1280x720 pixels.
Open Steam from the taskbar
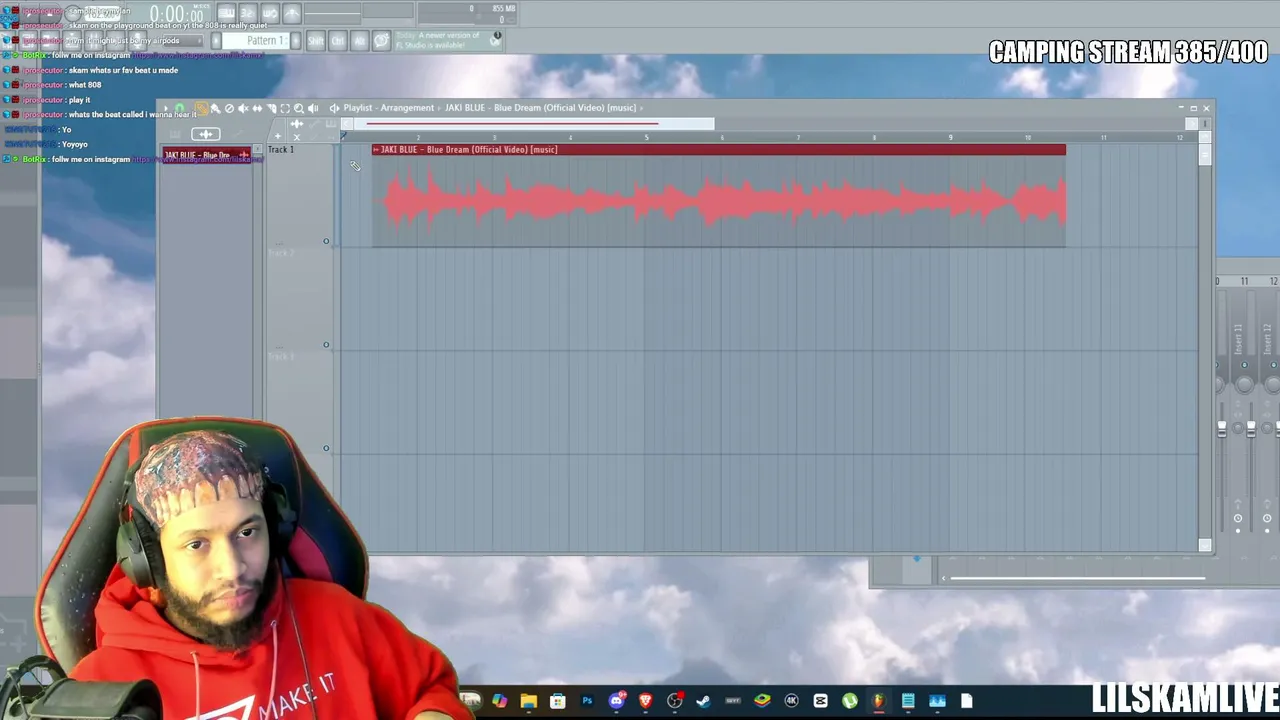pyautogui.click(x=704, y=701)
